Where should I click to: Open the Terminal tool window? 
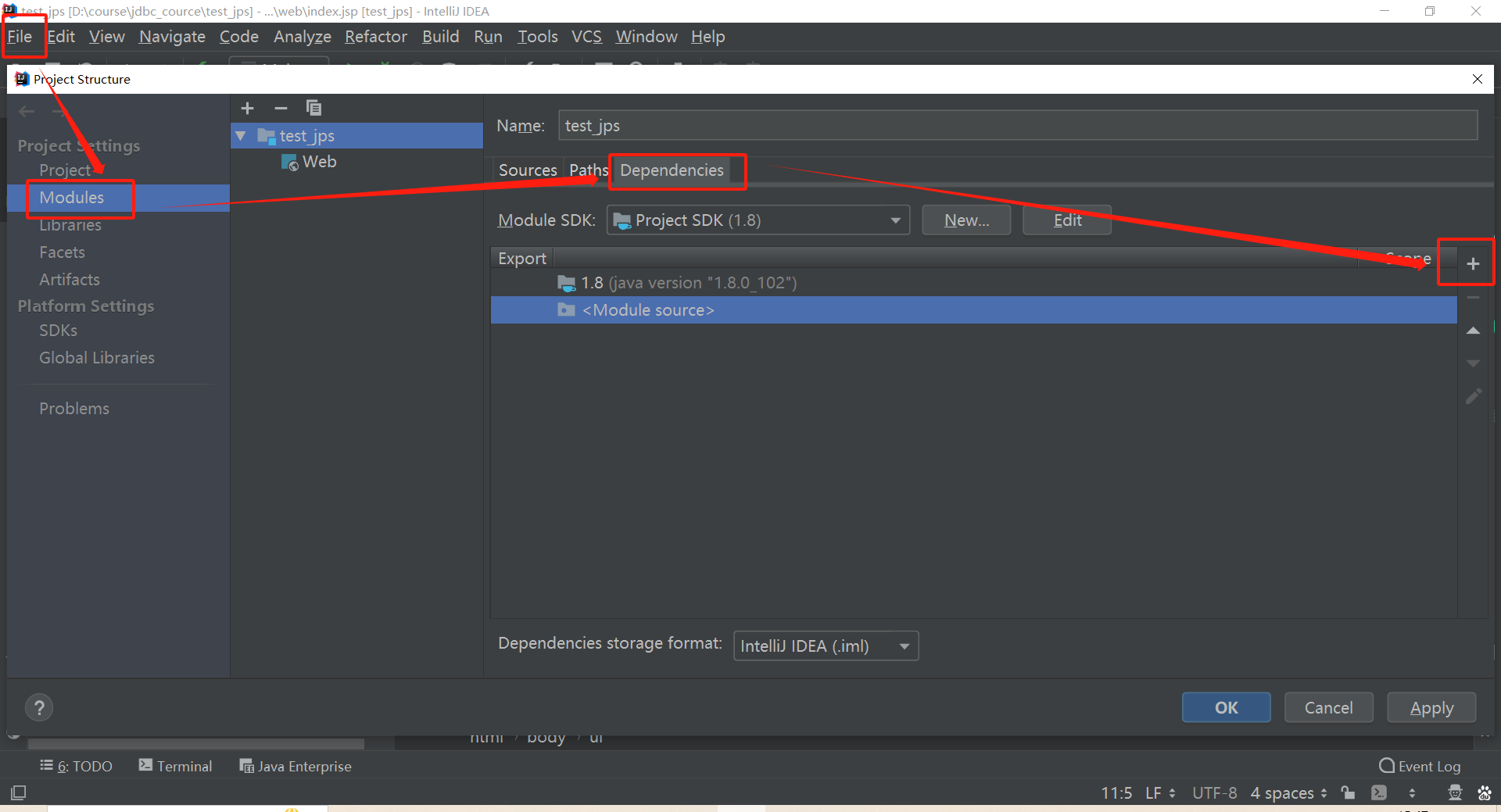coord(175,766)
